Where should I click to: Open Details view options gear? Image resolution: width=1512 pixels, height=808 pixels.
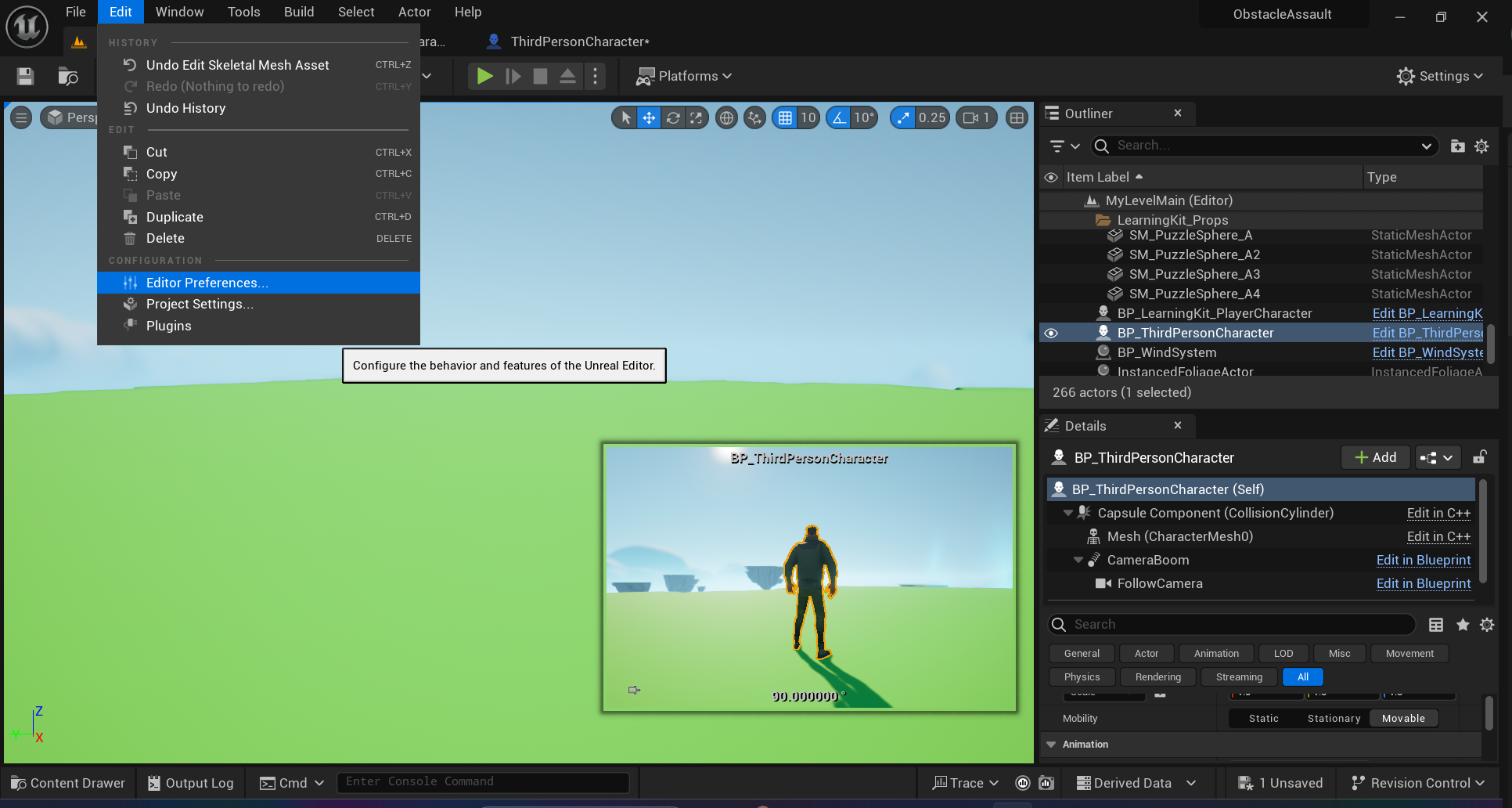point(1487,624)
